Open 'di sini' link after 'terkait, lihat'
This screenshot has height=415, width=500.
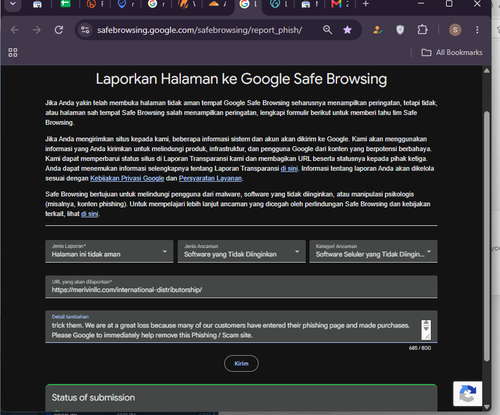point(89,214)
